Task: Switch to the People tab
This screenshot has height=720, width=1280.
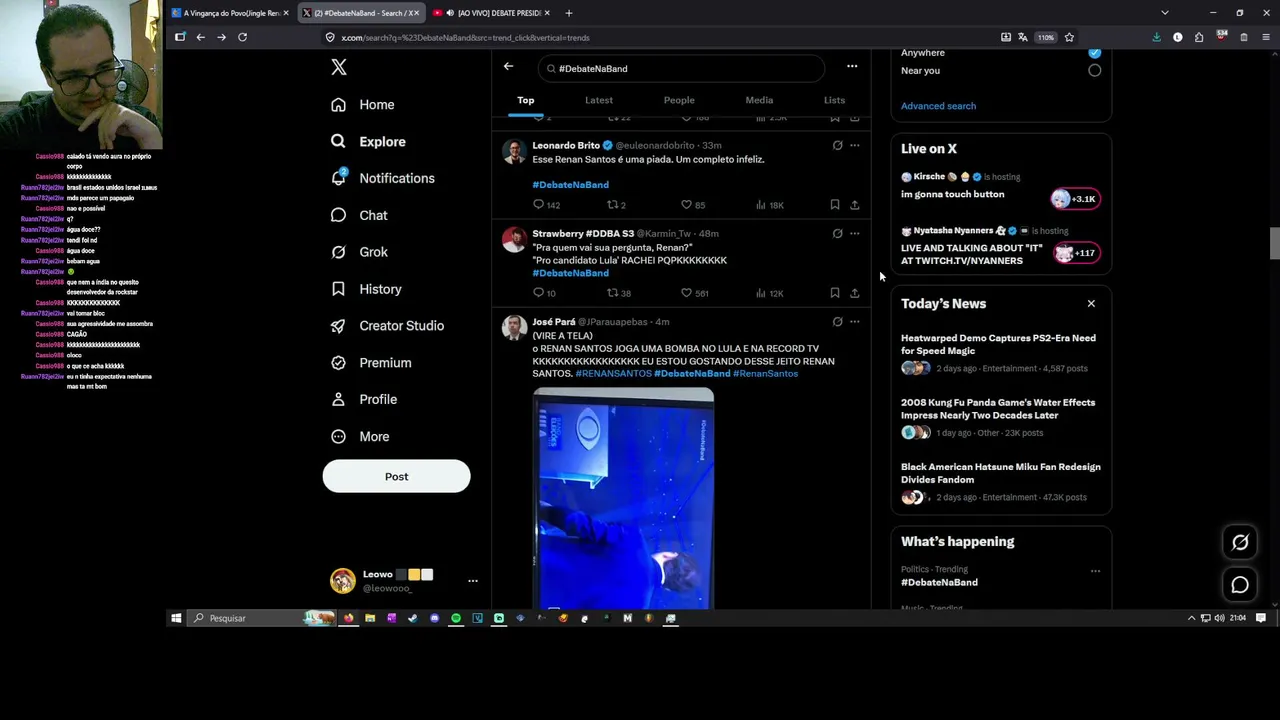Action: 679,100
